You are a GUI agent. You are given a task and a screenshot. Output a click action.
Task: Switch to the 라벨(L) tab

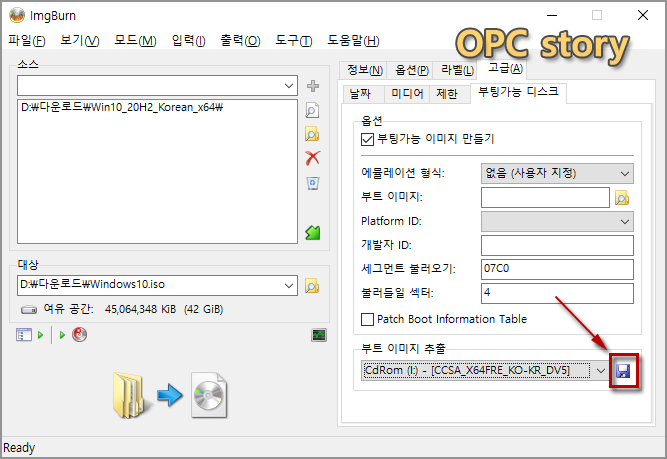click(x=457, y=70)
